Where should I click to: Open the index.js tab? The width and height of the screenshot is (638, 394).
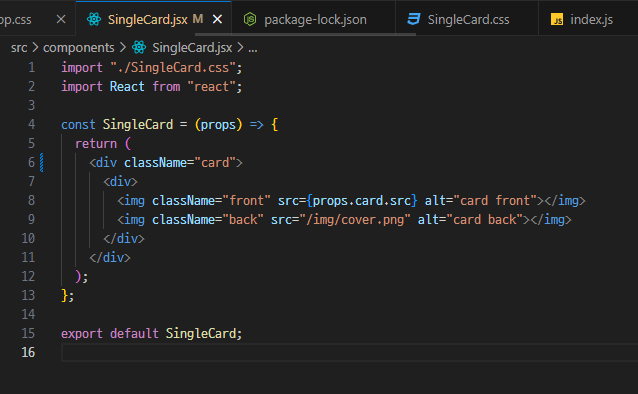588,19
